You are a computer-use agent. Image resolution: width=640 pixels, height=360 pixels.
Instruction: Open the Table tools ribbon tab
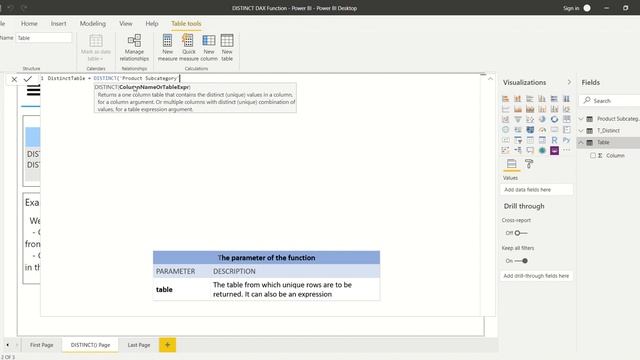pyautogui.click(x=186, y=24)
